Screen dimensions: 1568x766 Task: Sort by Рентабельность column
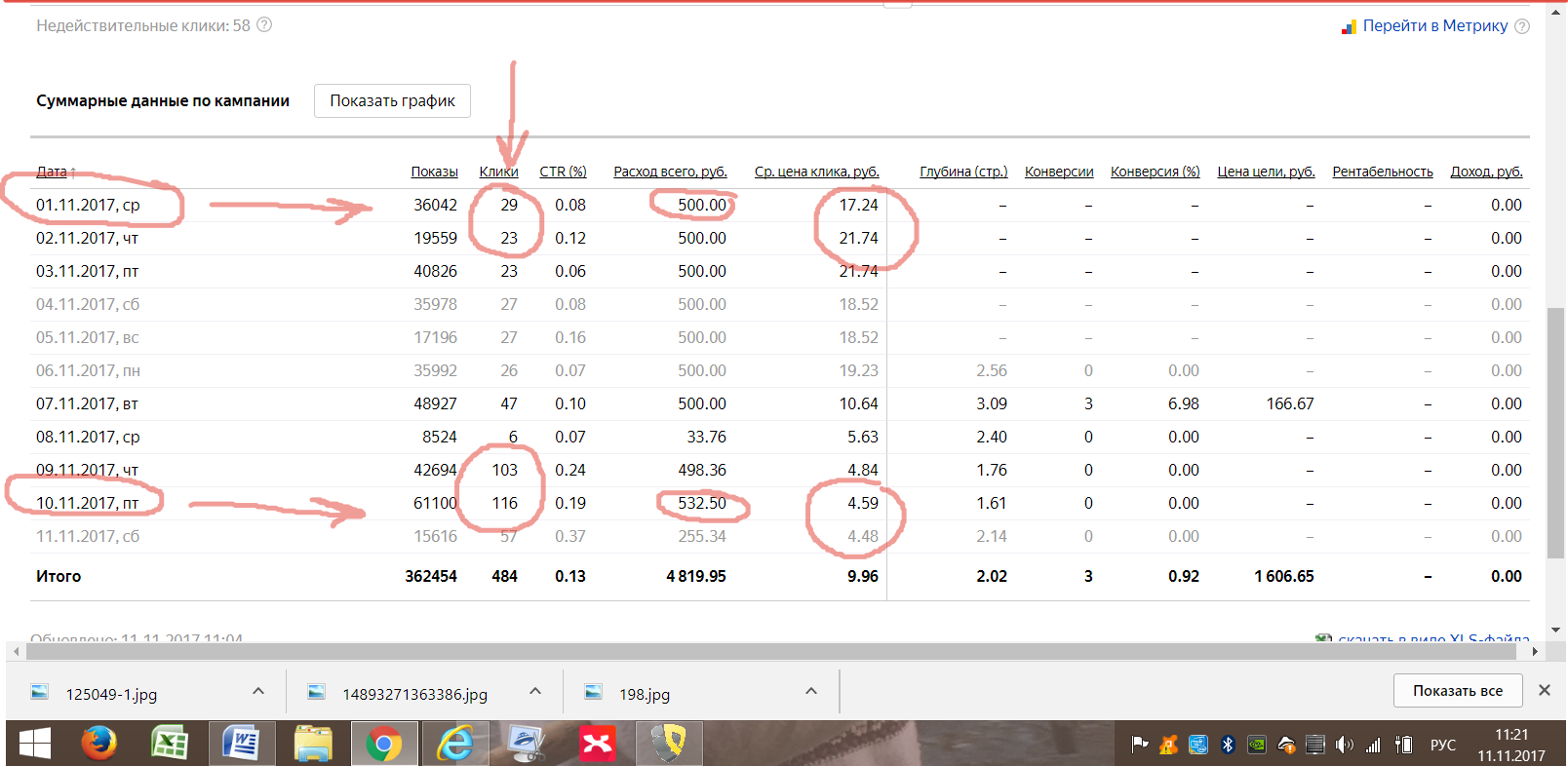click(1383, 172)
